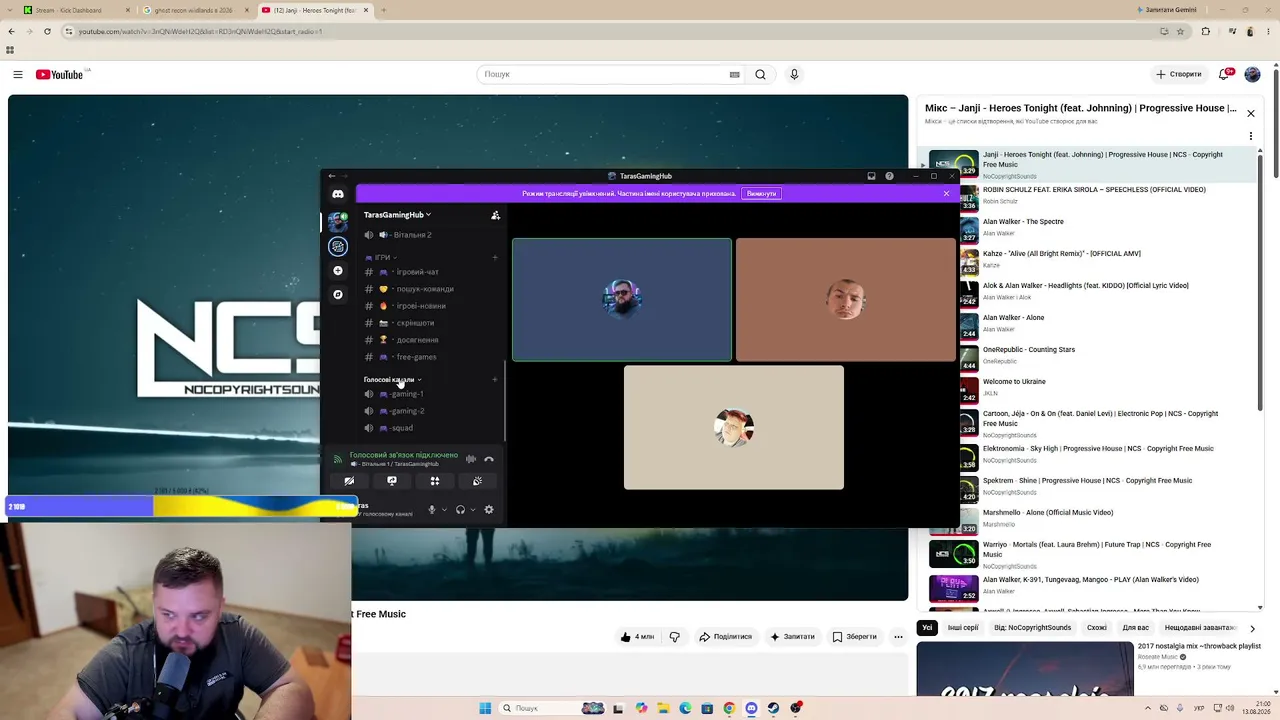Click the Зберегти save button
Image resolution: width=1280 pixels, height=720 pixels.
[x=854, y=637]
